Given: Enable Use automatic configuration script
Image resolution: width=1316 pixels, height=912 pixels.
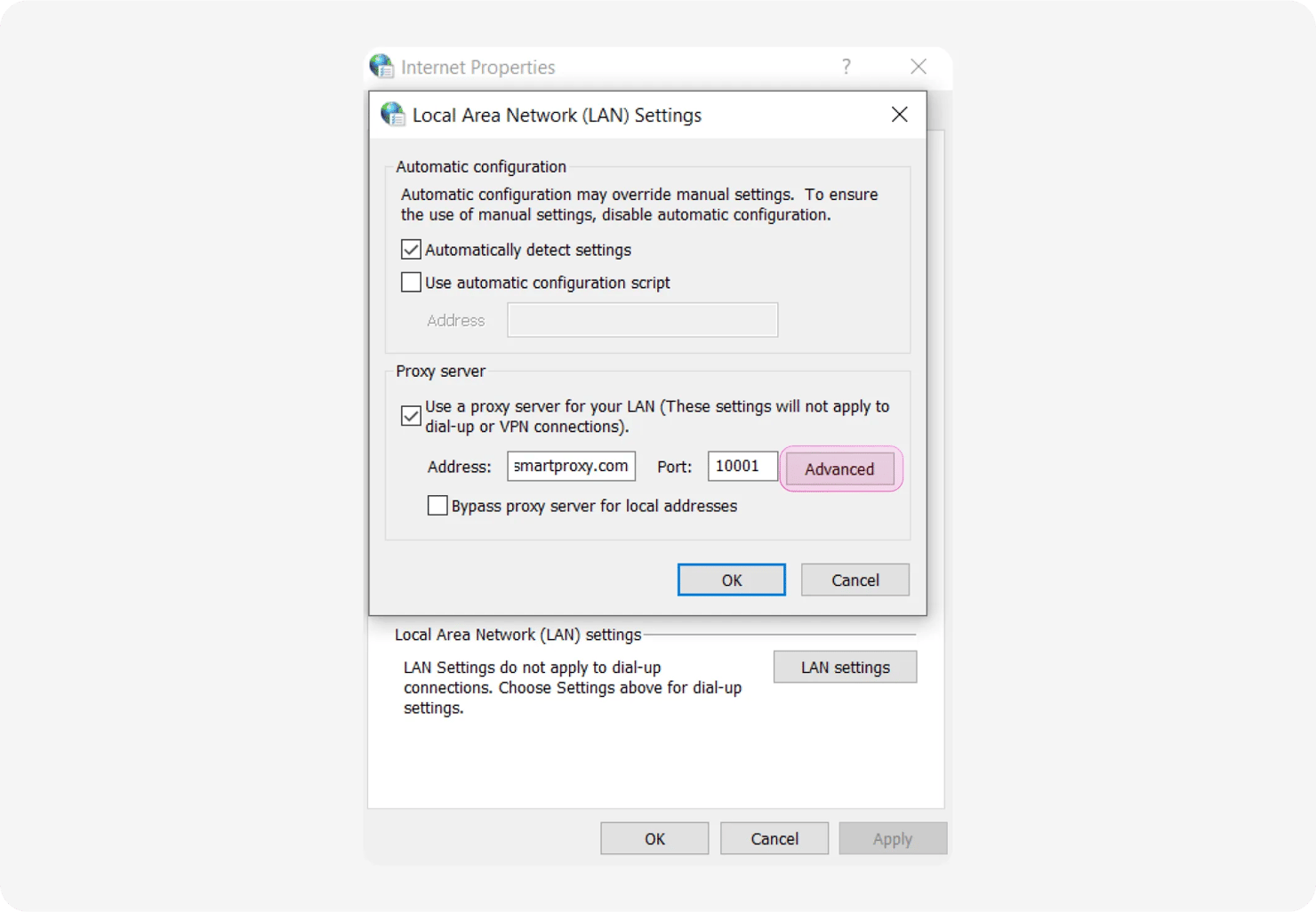Looking at the screenshot, I should 411,283.
